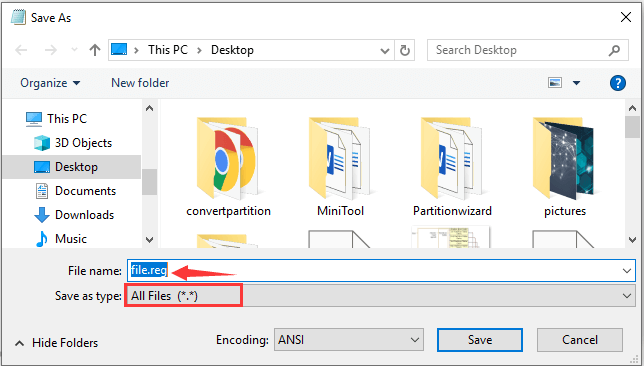Image resolution: width=644 pixels, height=366 pixels.
Task: Refresh the Desktop folder view
Action: [405, 51]
